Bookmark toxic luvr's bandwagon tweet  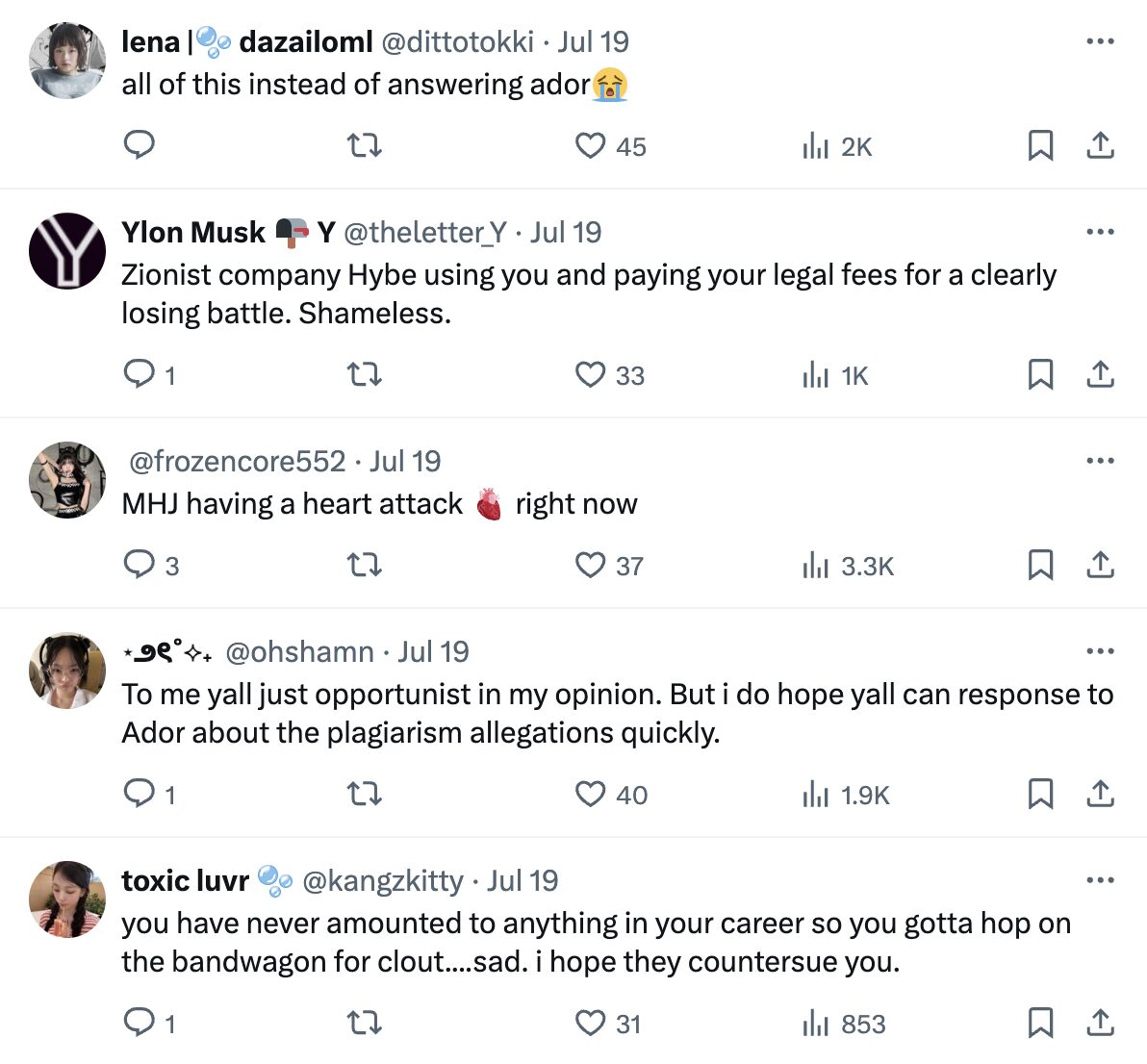(1040, 1023)
